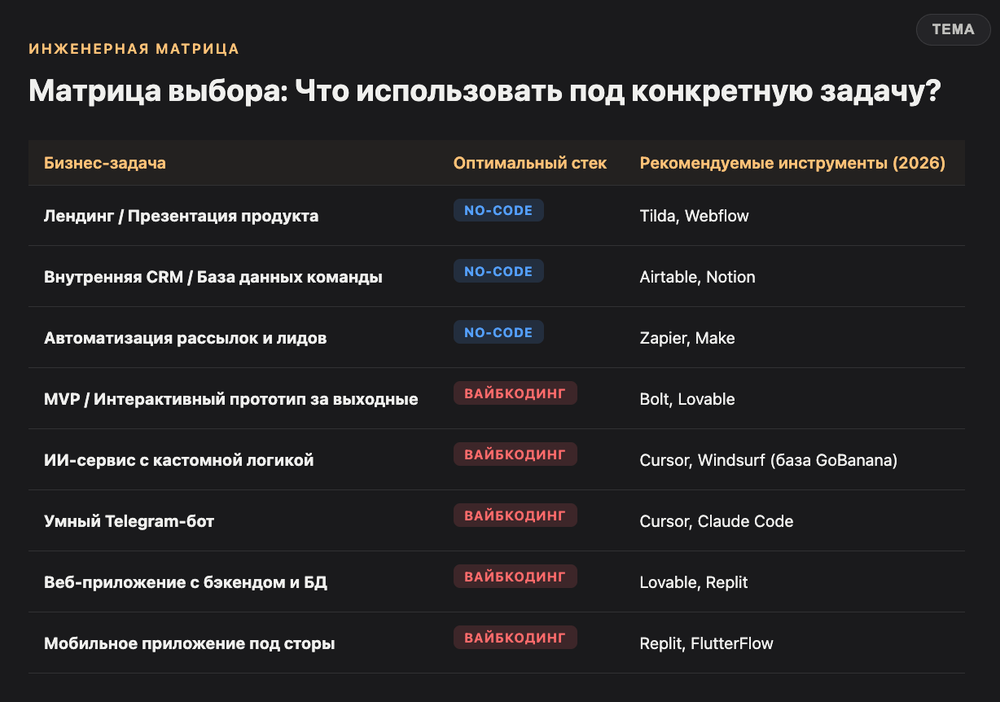This screenshot has width=1000, height=702.
Task: Click the 'Бизнес-задача' column header
Action: (x=105, y=163)
